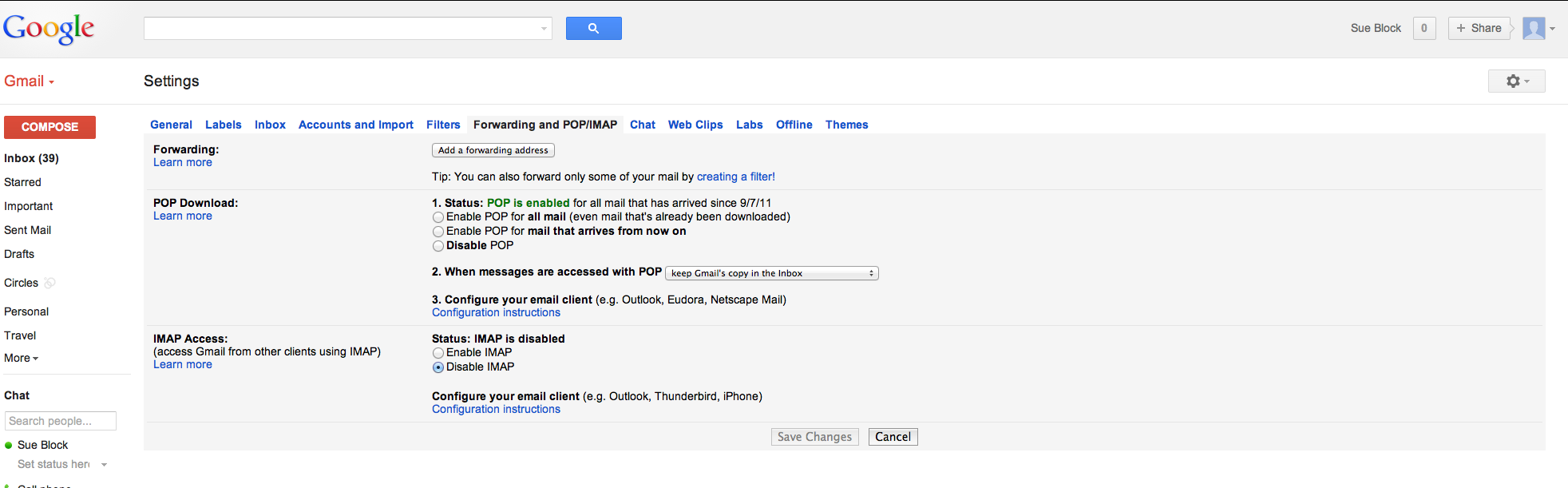Expand the Gmail product dropdown
Screen dimensions: 1568x488
[30, 81]
